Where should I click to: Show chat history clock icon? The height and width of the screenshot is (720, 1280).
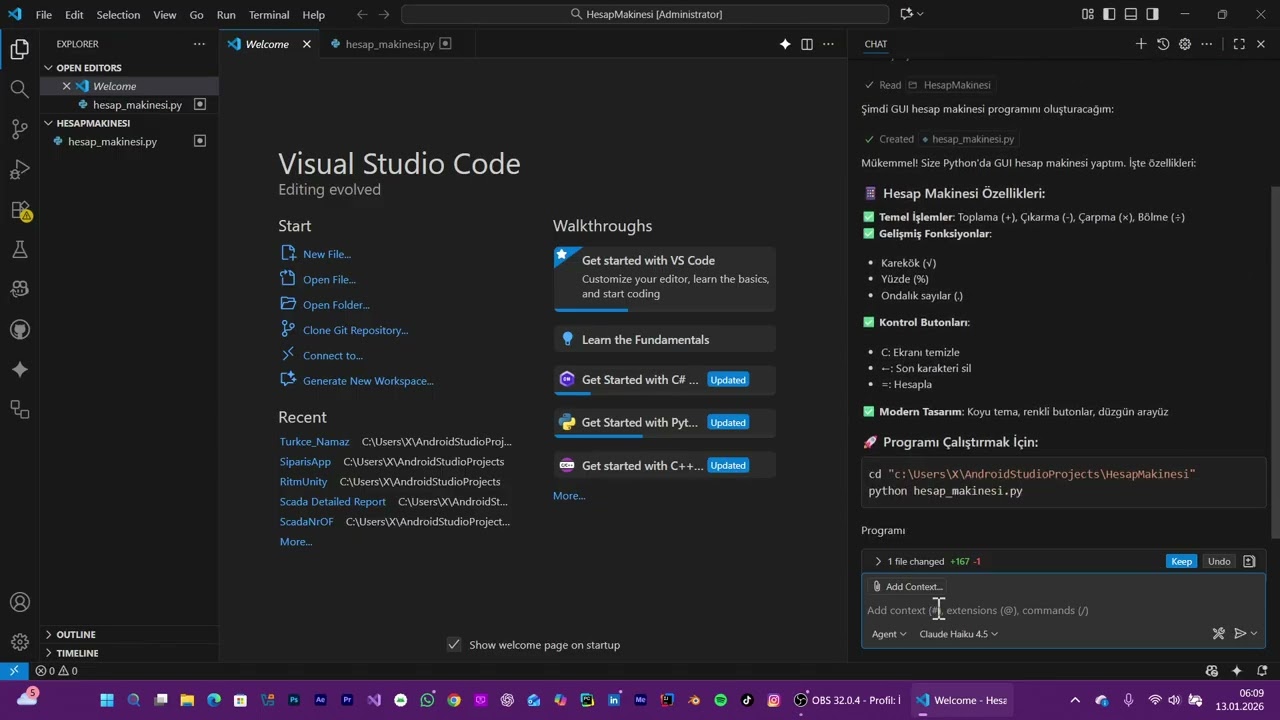(x=1163, y=44)
